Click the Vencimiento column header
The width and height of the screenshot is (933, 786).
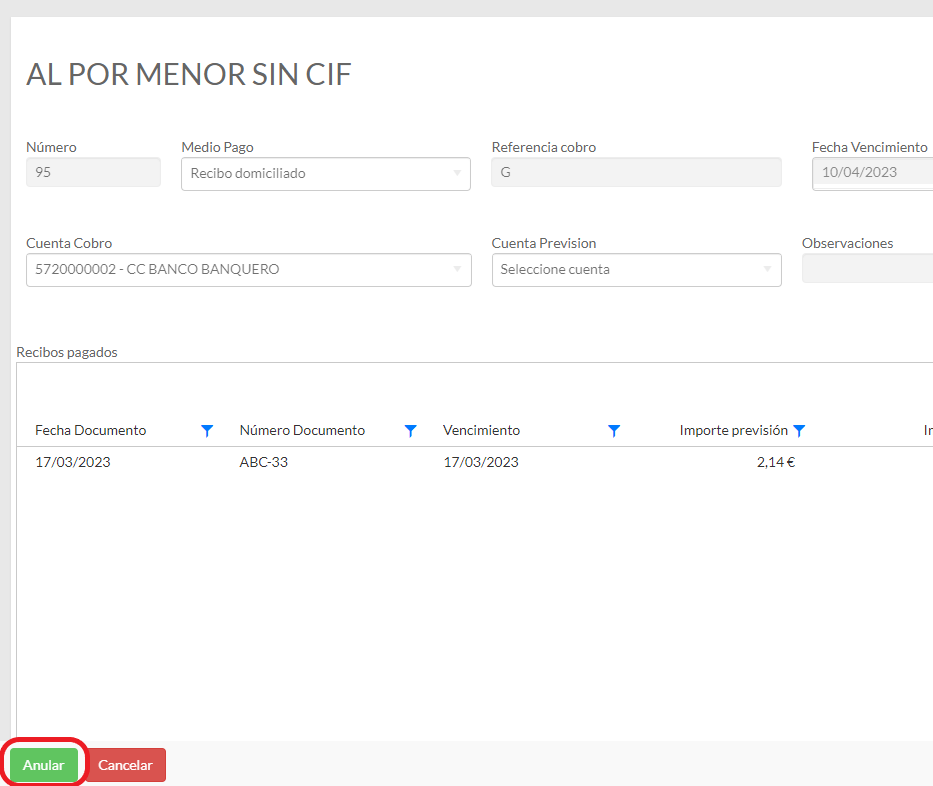(481, 431)
